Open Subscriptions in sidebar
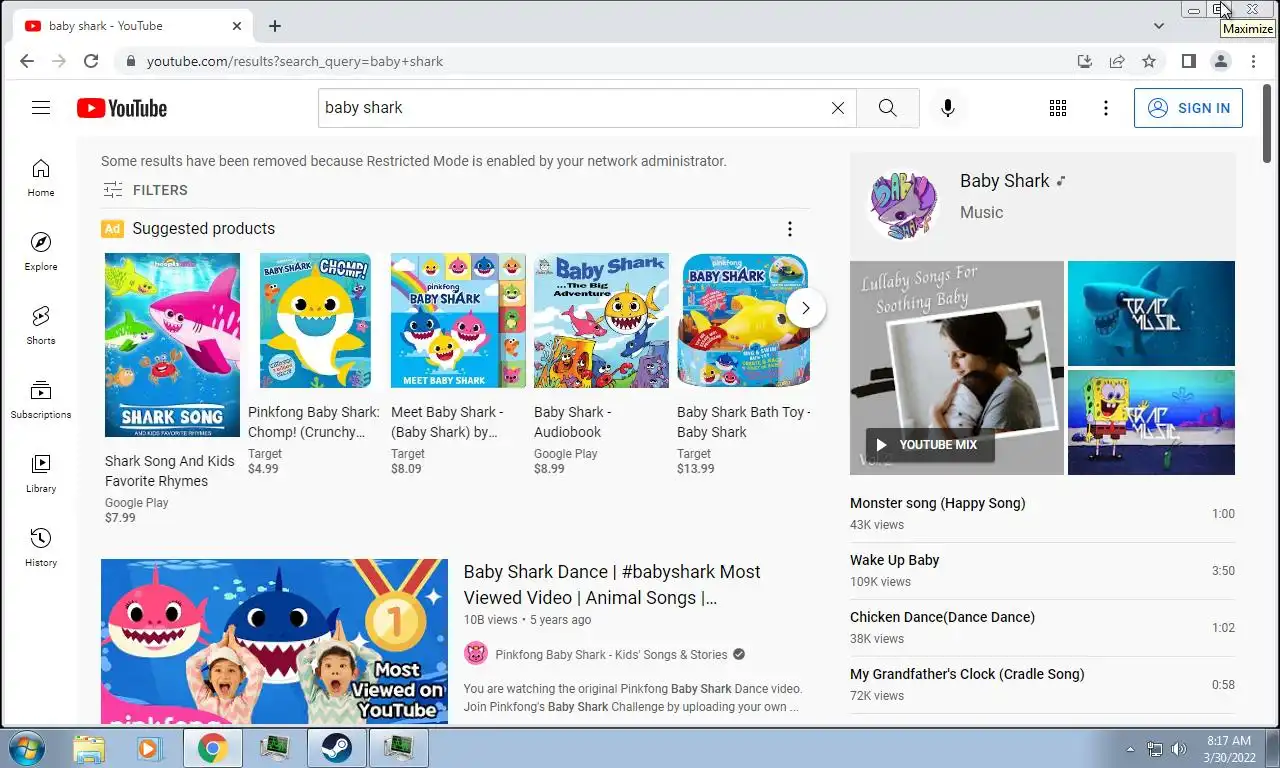The height and width of the screenshot is (768, 1280). 41,400
